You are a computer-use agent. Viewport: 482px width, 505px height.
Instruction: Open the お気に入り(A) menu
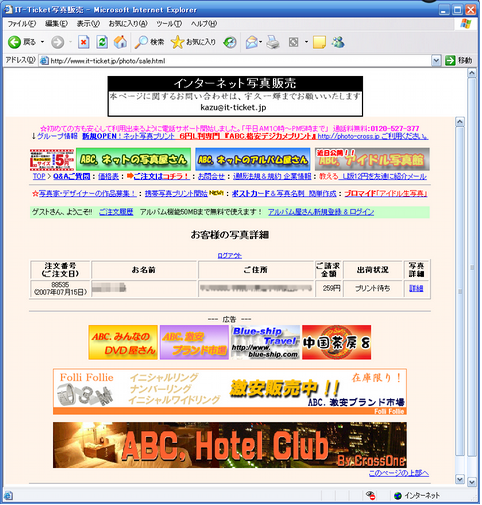click(x=128, y=24)
